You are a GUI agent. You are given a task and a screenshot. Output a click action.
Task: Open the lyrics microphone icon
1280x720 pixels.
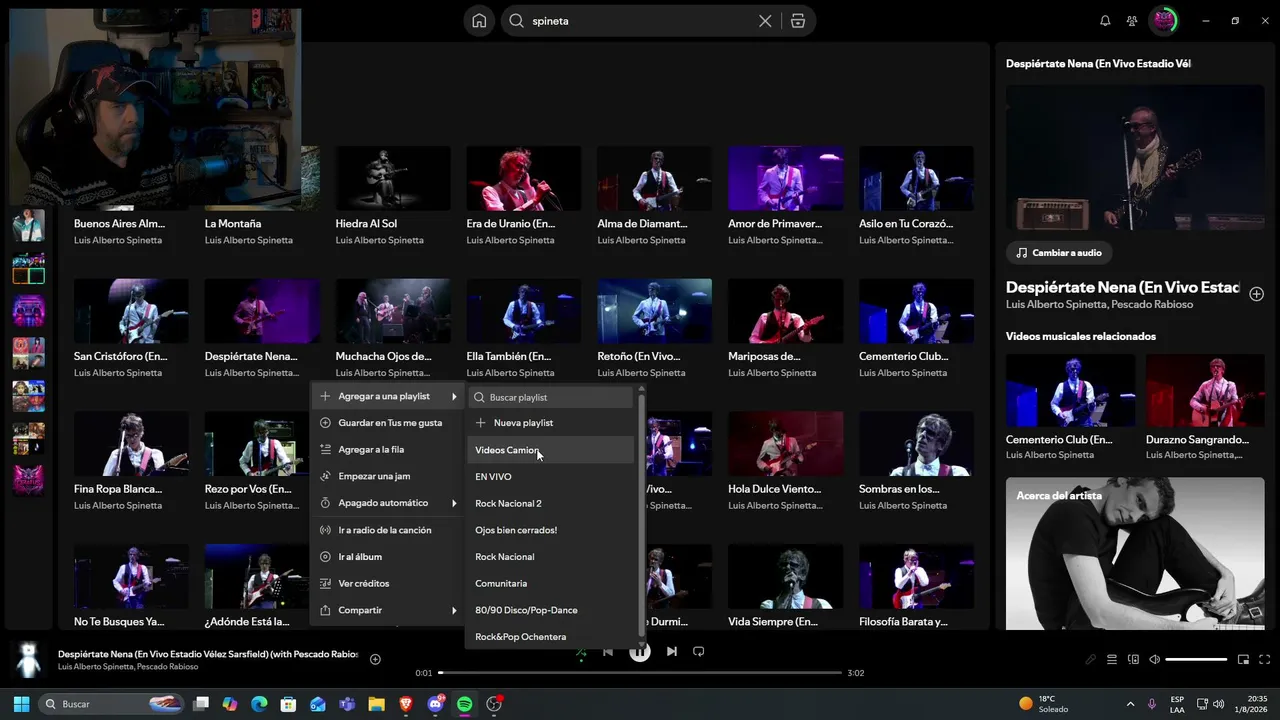[1091, 660]
